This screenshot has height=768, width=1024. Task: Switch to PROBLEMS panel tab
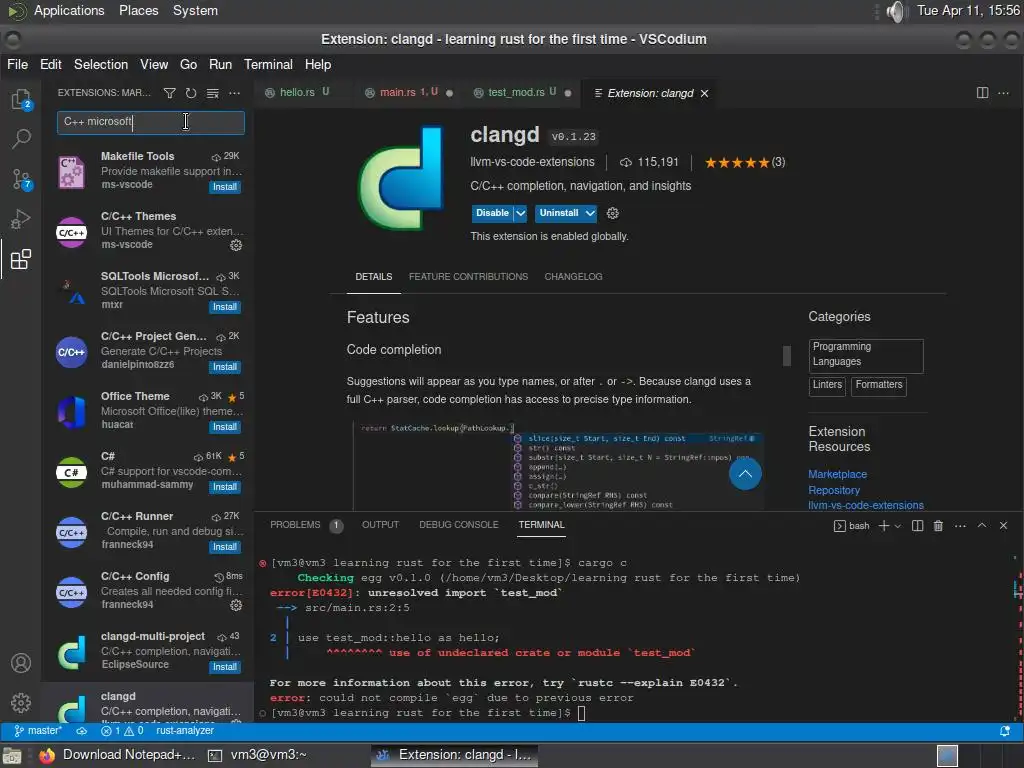pyautogui.click(x=295, y=525)
